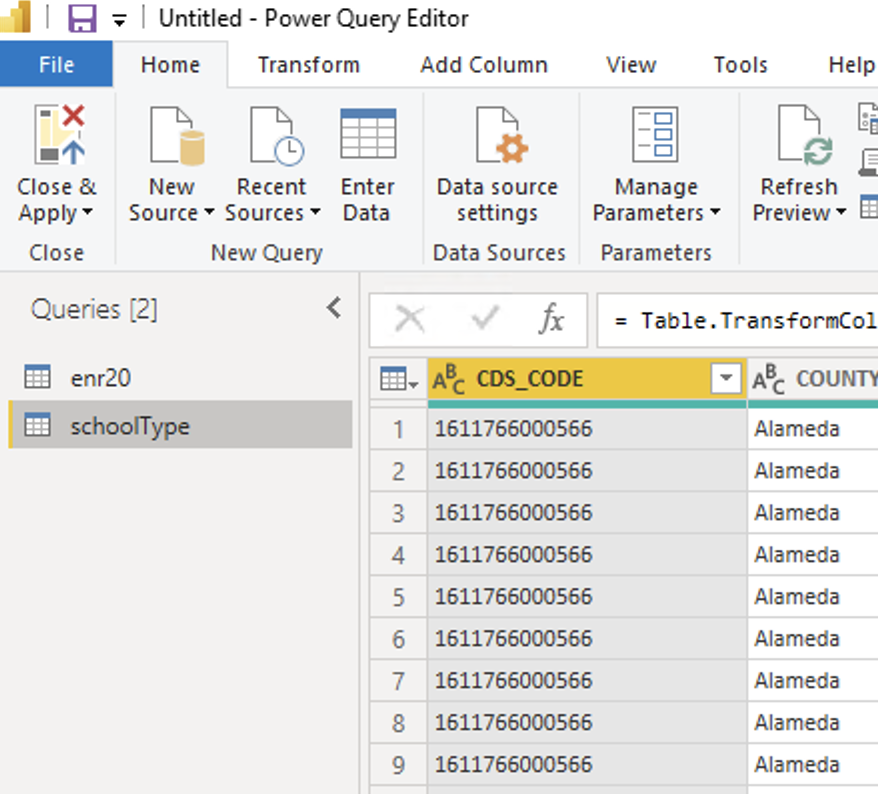
Task: Select row number 3
Action: (398, 513)
